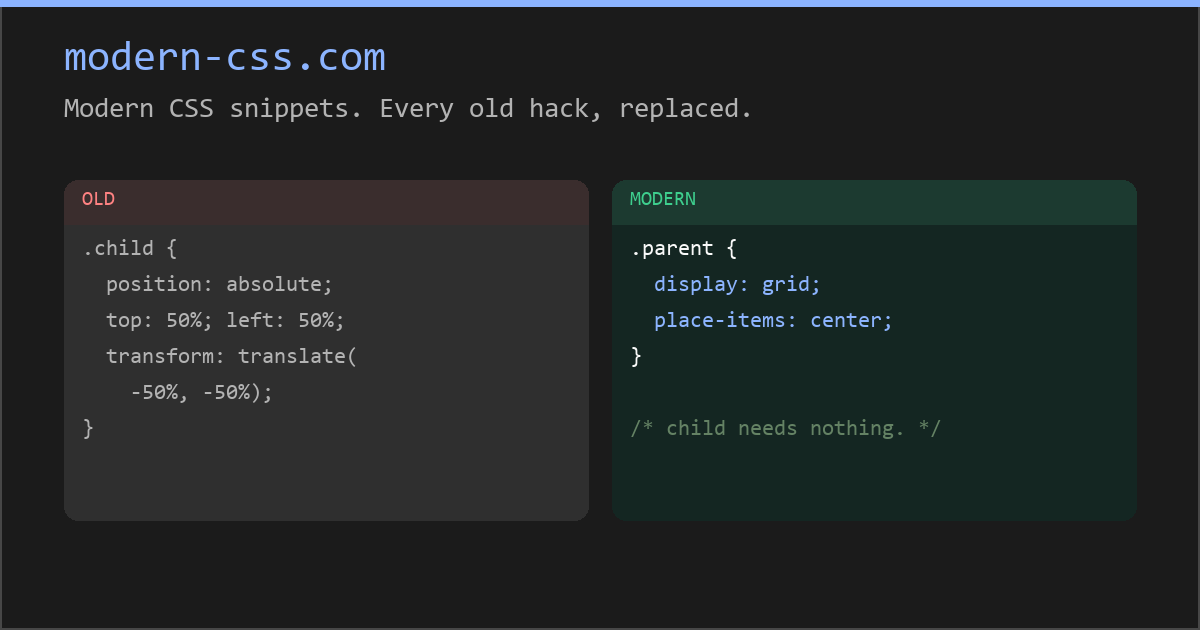
Task: Select the top: 50% declaration line
Action: pos(224,320)
